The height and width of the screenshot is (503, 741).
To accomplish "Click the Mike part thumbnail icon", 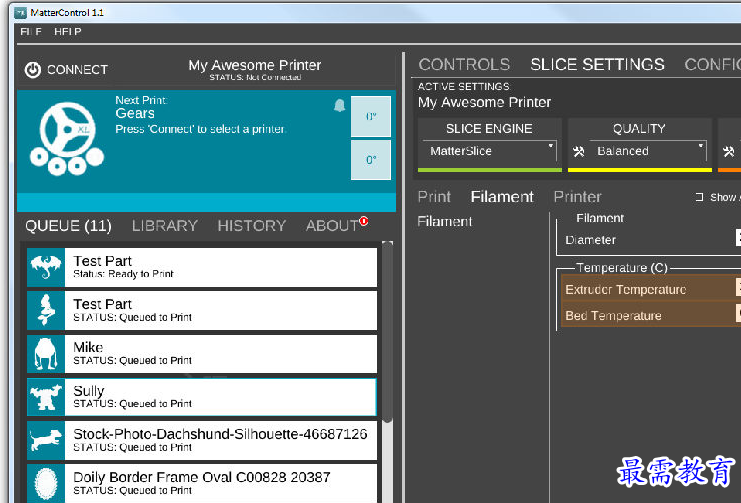I will [46, 354].
